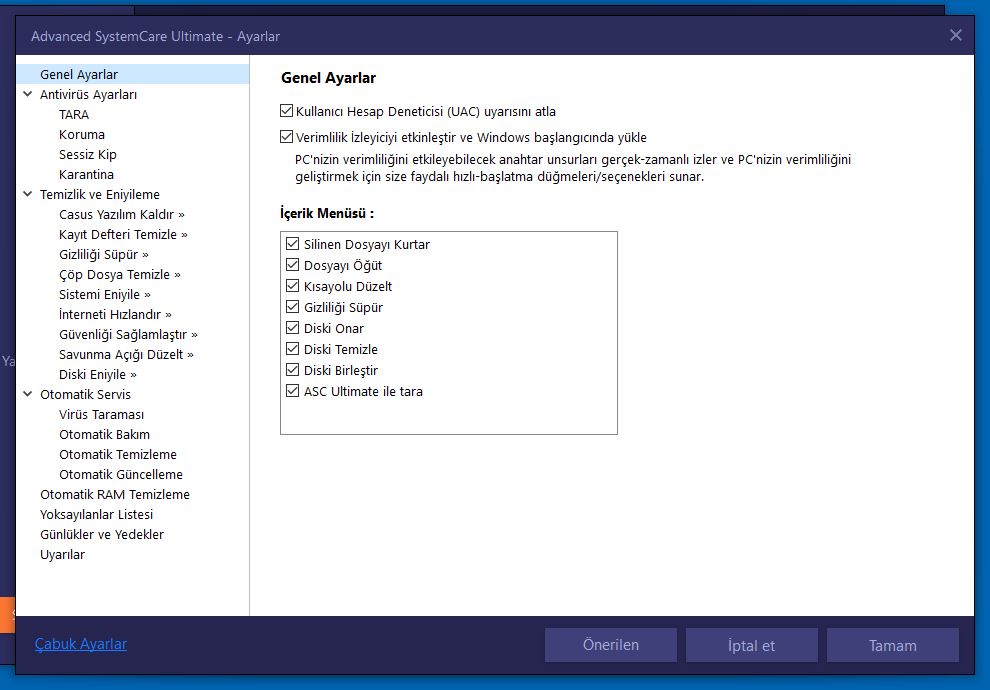
Task: Open Savunma Açığı Düzelt settings
Action: (x=126, y=355)
